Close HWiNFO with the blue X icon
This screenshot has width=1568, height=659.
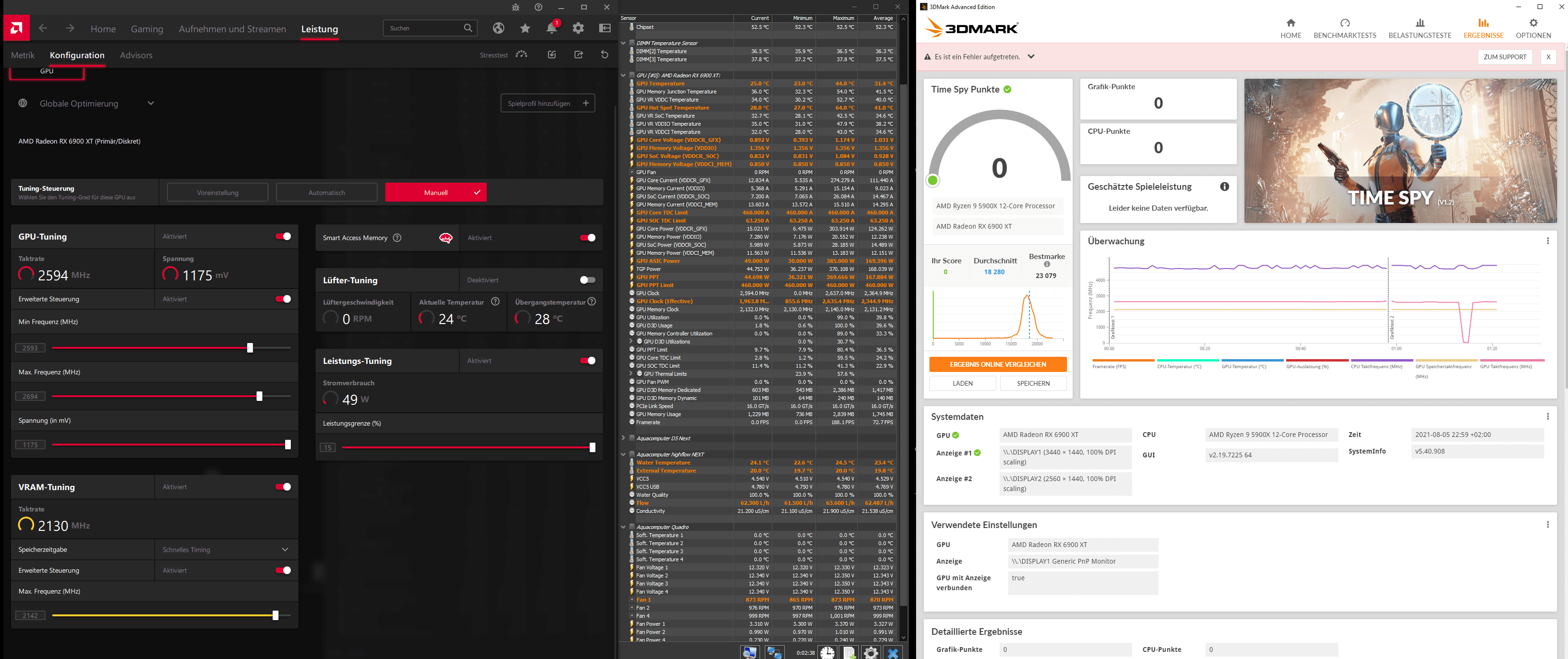point(893,652)
